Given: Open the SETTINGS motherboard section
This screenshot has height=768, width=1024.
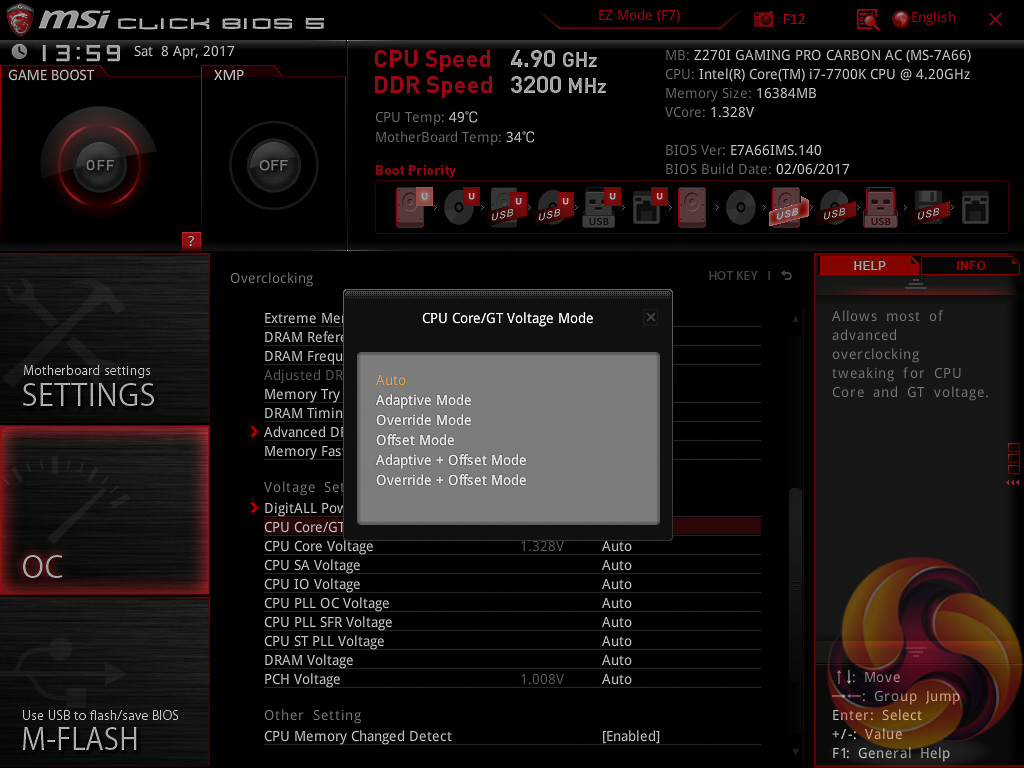Looking at the screenshot, I should pos(104,339).
